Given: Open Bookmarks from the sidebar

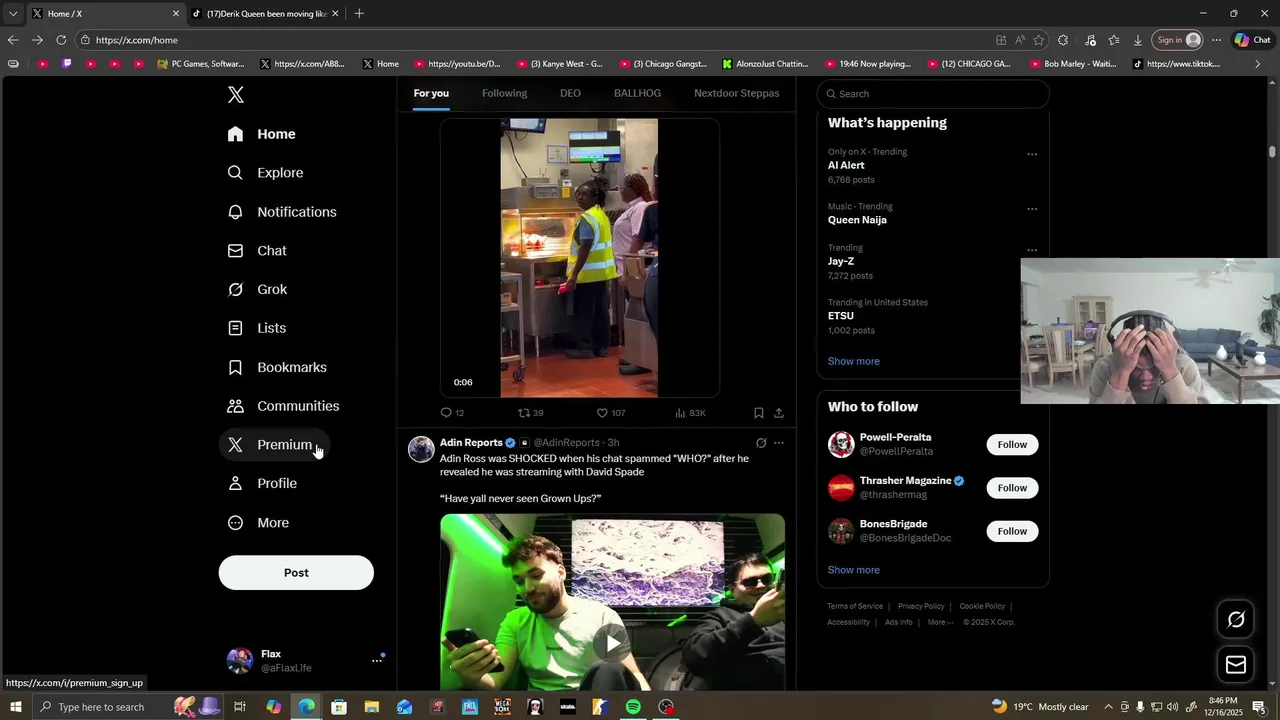Looking at the screenshot, I should (277, 367).
